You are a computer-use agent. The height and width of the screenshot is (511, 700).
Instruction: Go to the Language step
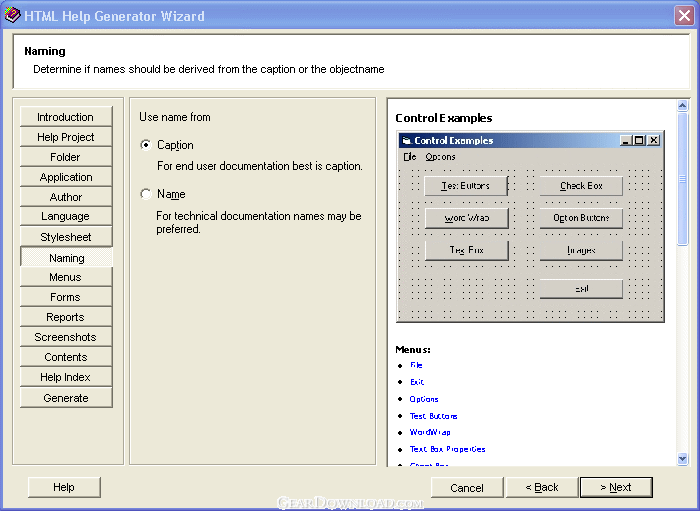click(66, 216)
